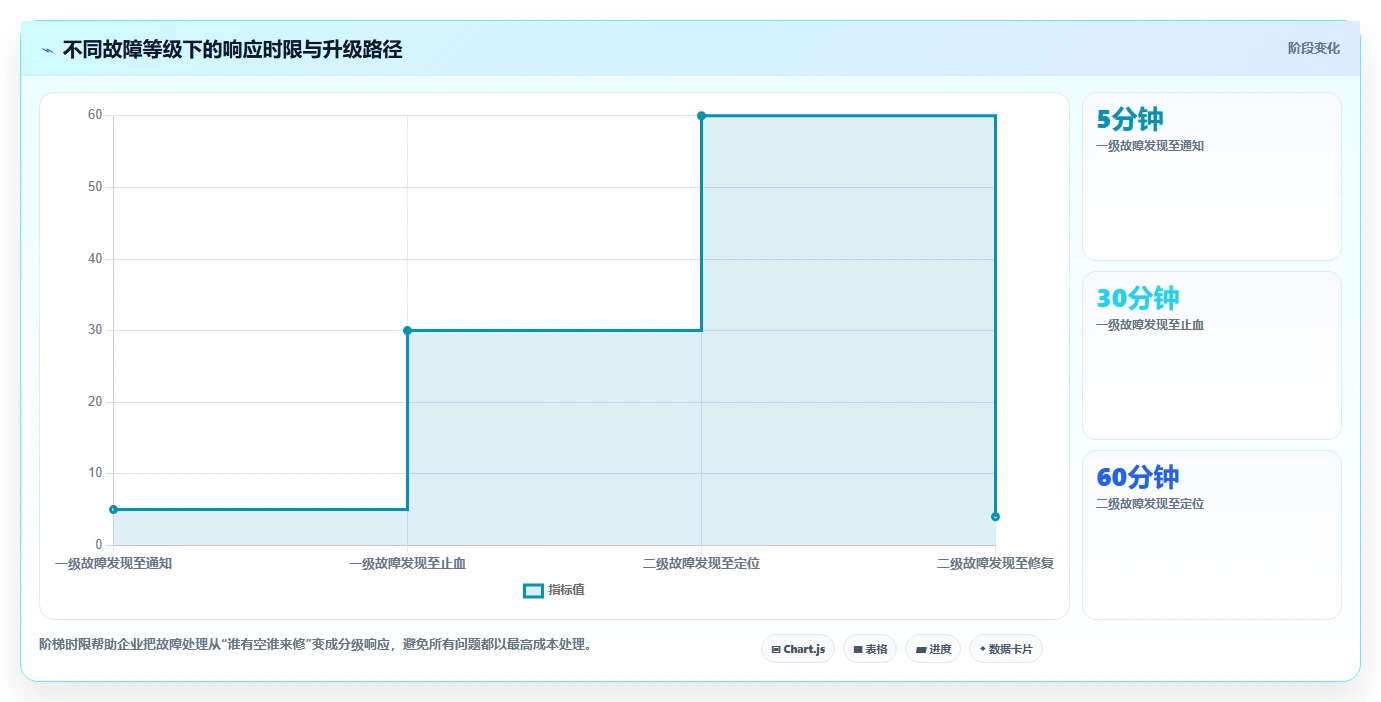
Task: Click y-axis tick label 60
Action: (95, 115)
